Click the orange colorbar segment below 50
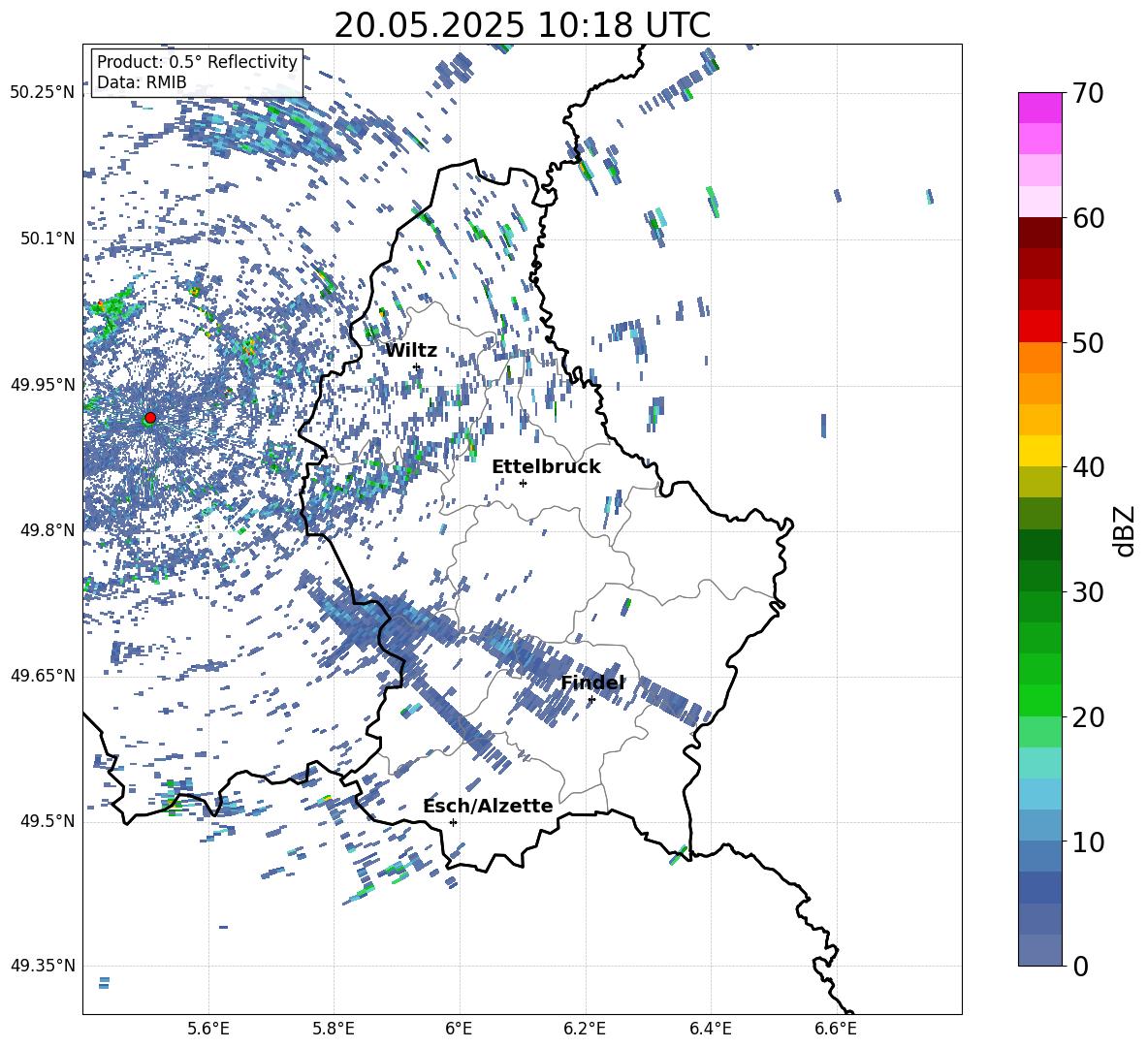Image resolution: width=1148 pixels, height=1048 pixels. (1039, 358)
